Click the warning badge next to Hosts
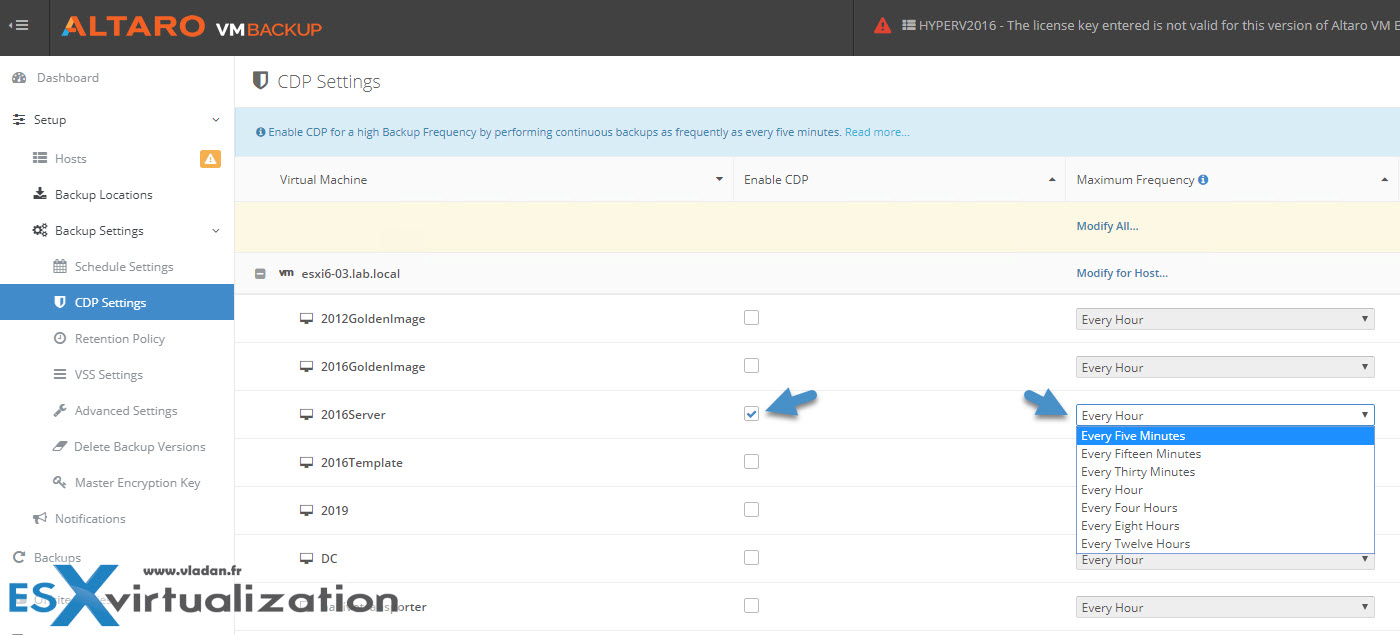The height and width of the screenshot is (635, 1400). coord(210,158)
